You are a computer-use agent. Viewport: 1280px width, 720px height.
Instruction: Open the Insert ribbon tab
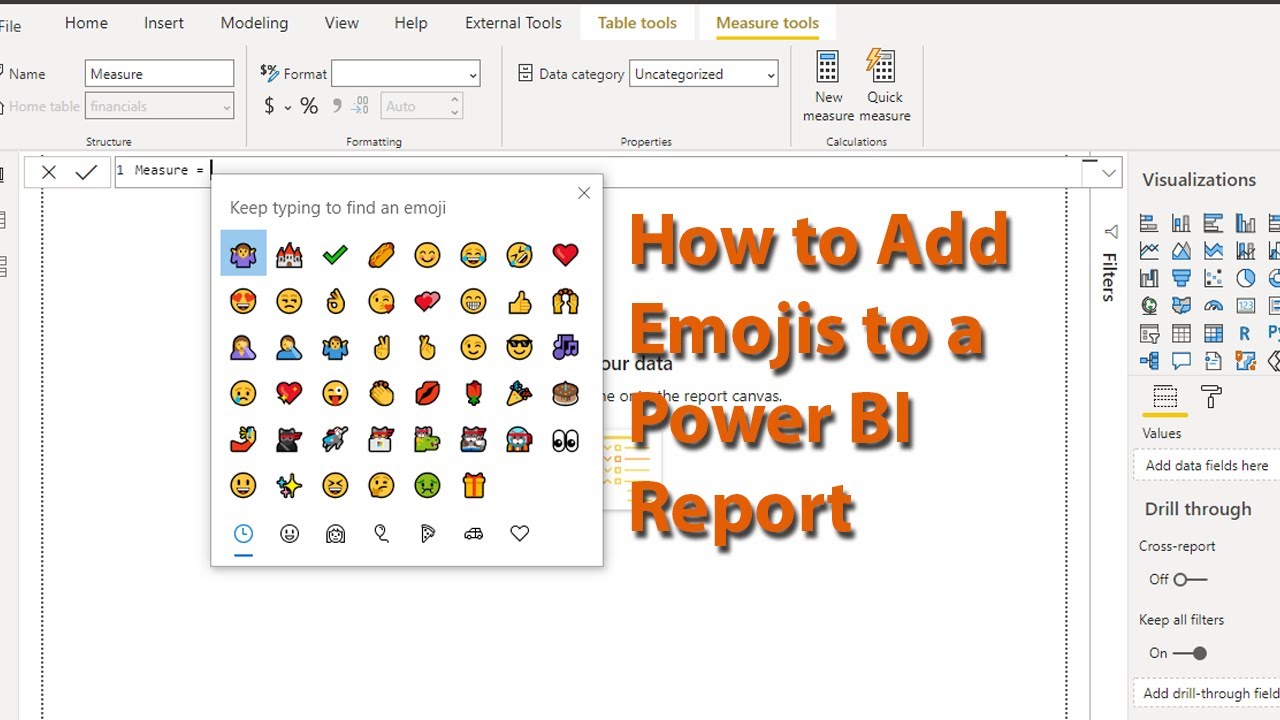[164, 23]
